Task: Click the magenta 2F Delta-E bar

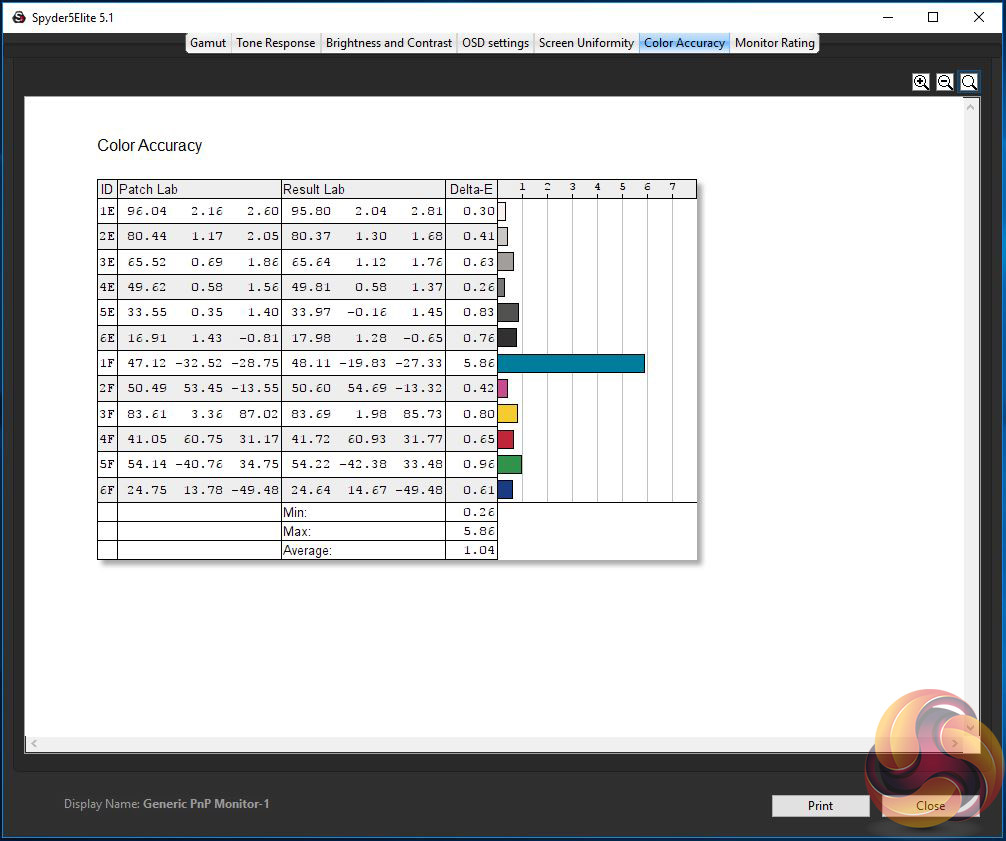Action: pos(502,388)
